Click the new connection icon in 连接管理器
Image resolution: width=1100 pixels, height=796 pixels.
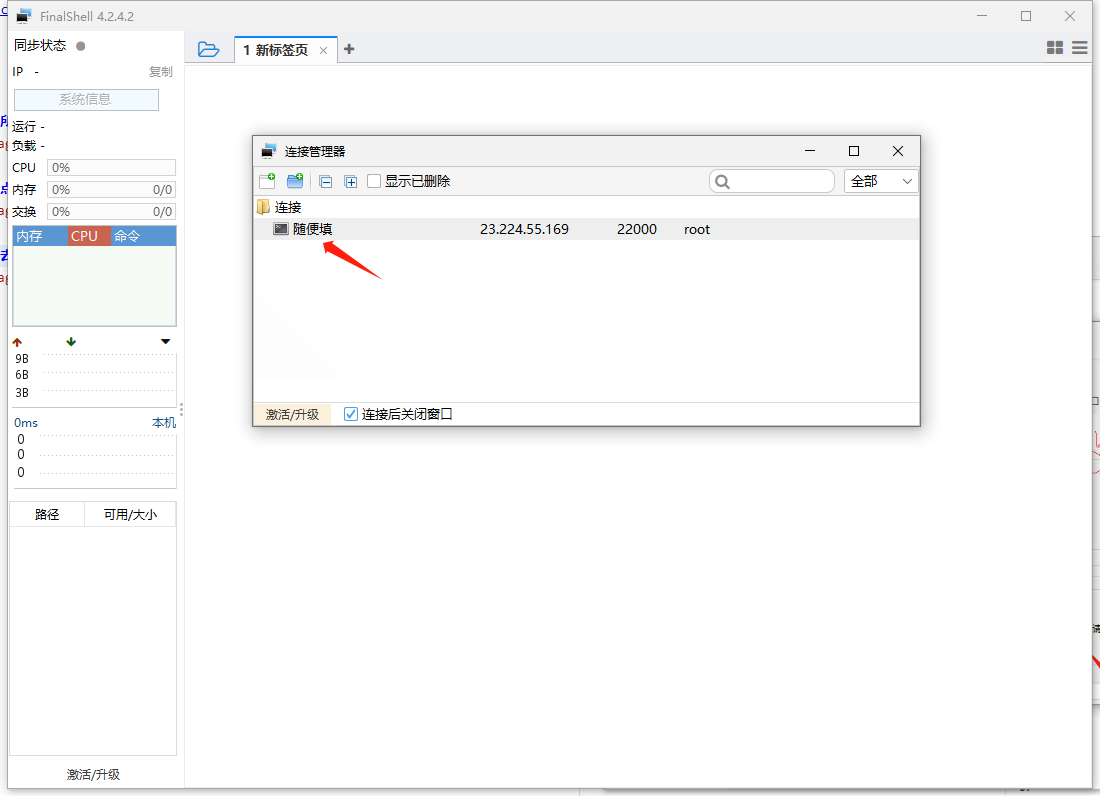pos(267,181)
